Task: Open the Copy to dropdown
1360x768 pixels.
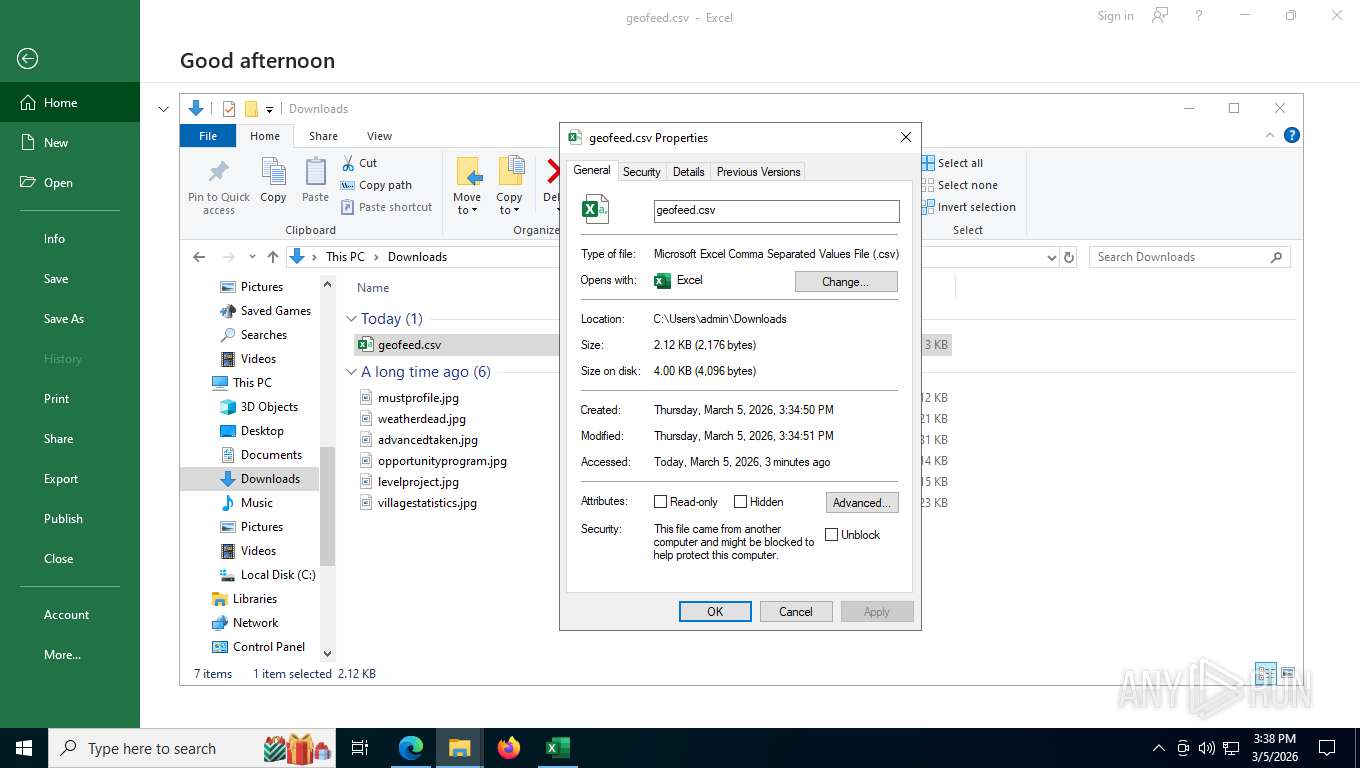Action: (x=509, y=204)
